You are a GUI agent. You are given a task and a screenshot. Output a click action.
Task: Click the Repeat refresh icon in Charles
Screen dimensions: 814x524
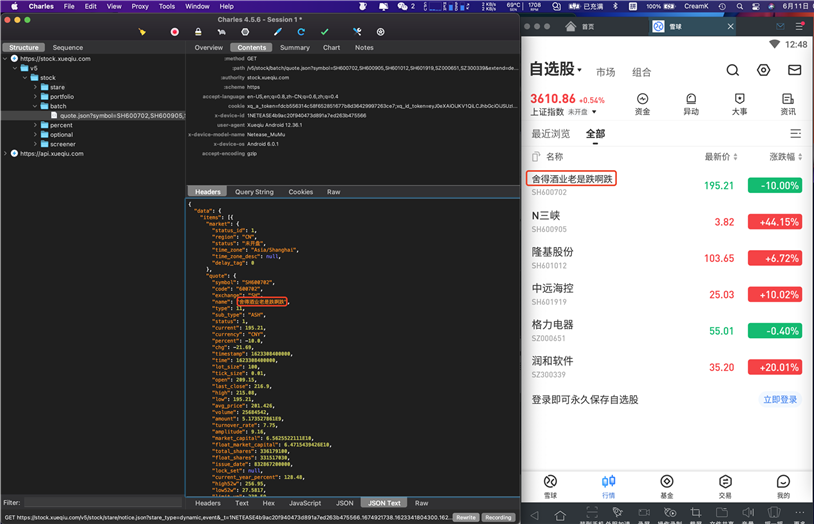pos(301,32)
